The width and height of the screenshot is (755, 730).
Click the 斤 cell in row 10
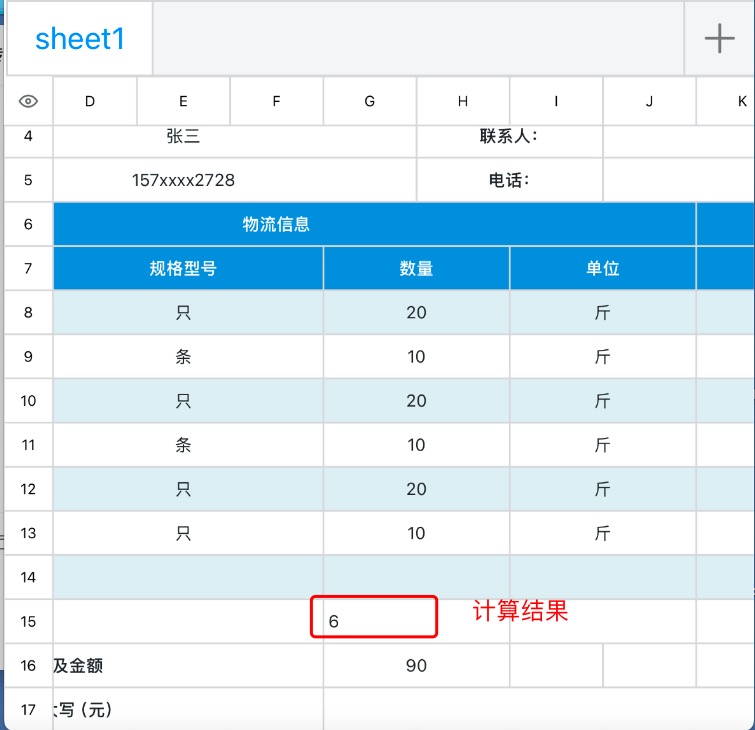pyautogui.click(x=603, y=401)
